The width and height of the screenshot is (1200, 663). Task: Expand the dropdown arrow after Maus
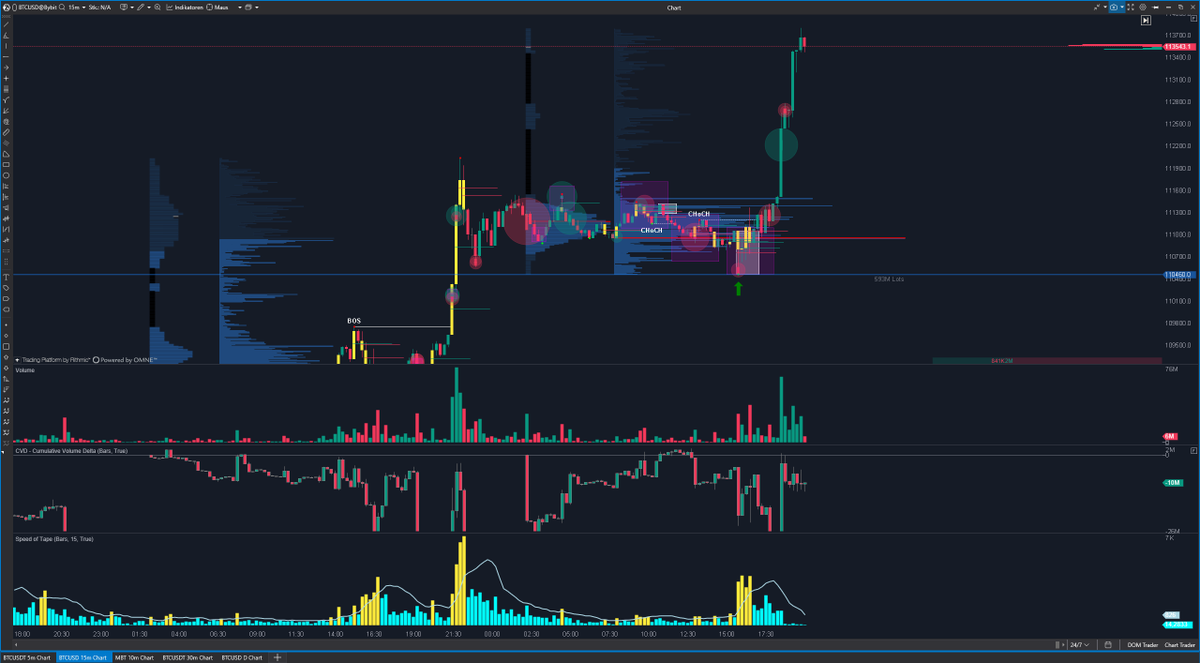coord(240,8)
